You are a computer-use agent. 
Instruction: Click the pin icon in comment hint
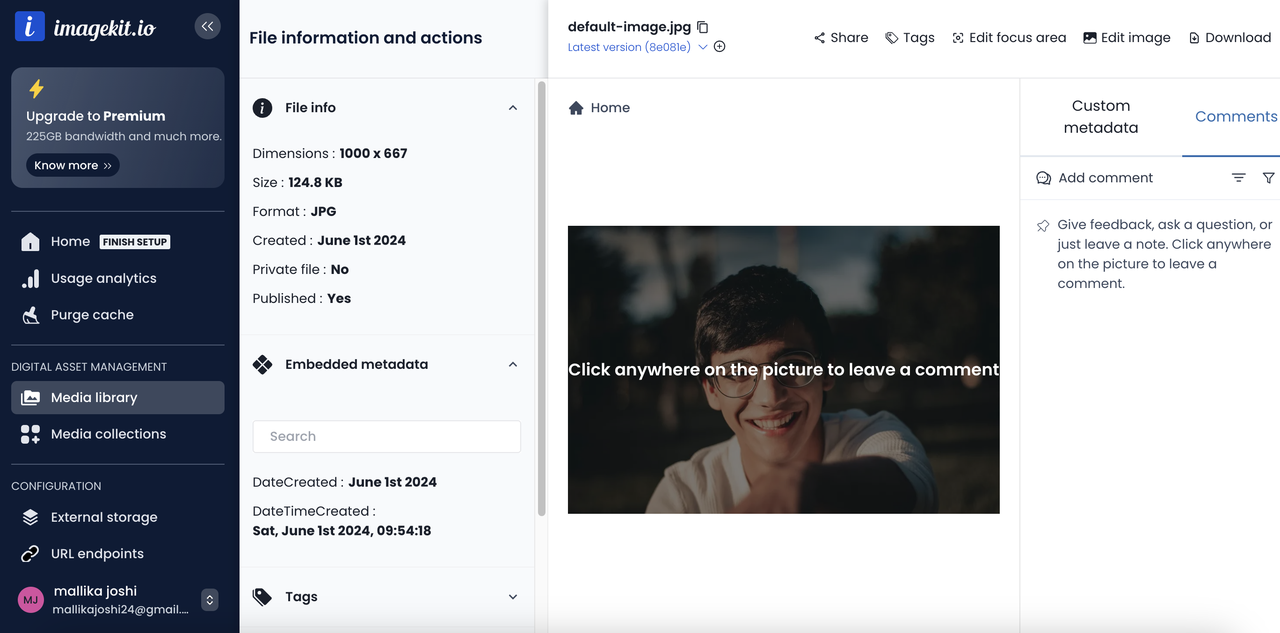[x=1043, y=226]
